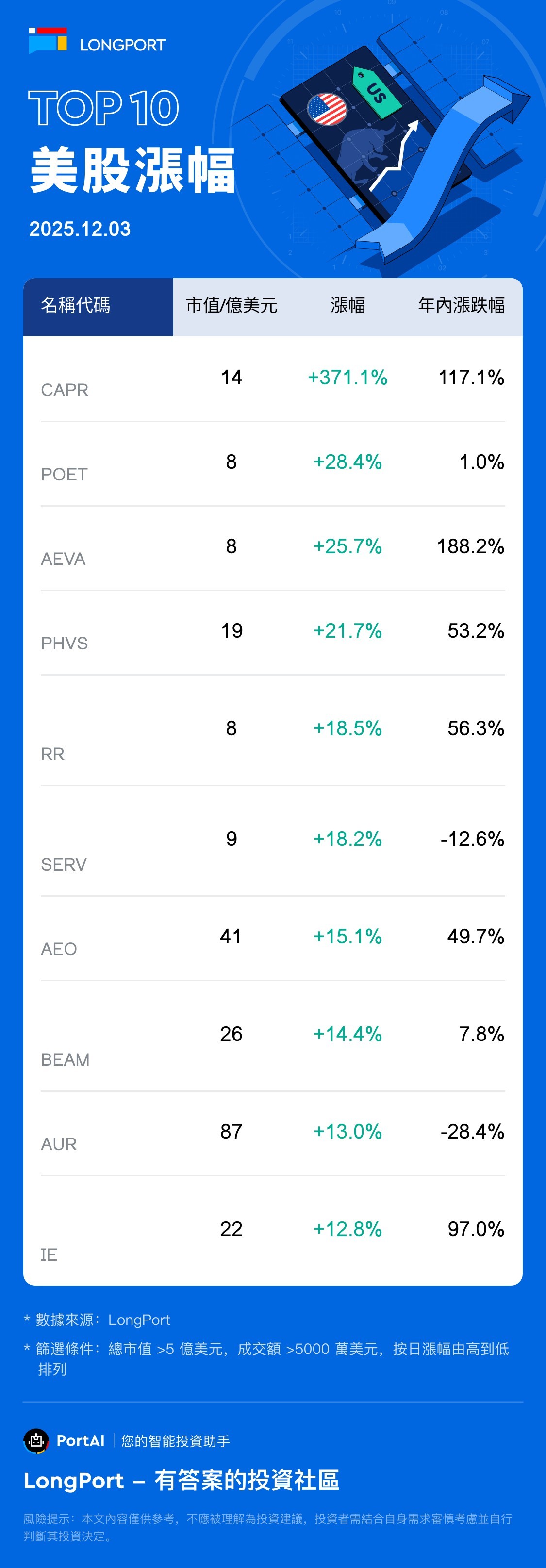This screenshot has width=546, height=1568.
Task: Click the TOP 10 heading
Action: tap(103, 108)
